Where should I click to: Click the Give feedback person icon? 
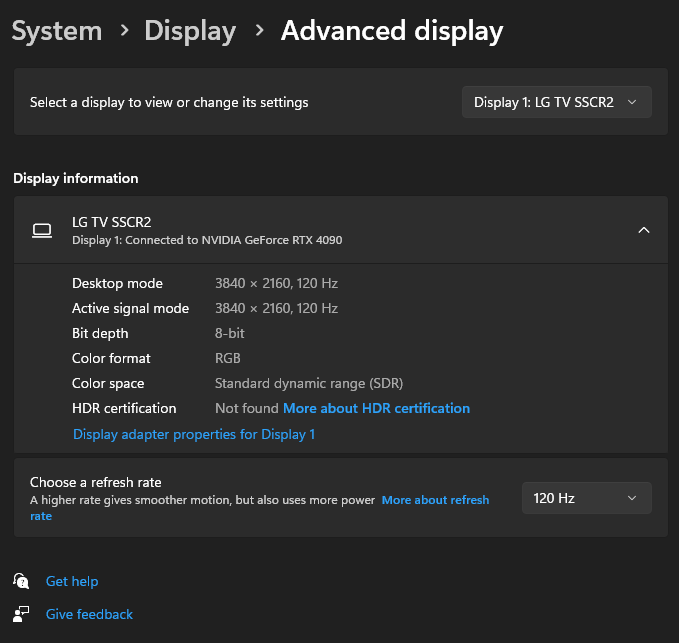click(21, 614)
